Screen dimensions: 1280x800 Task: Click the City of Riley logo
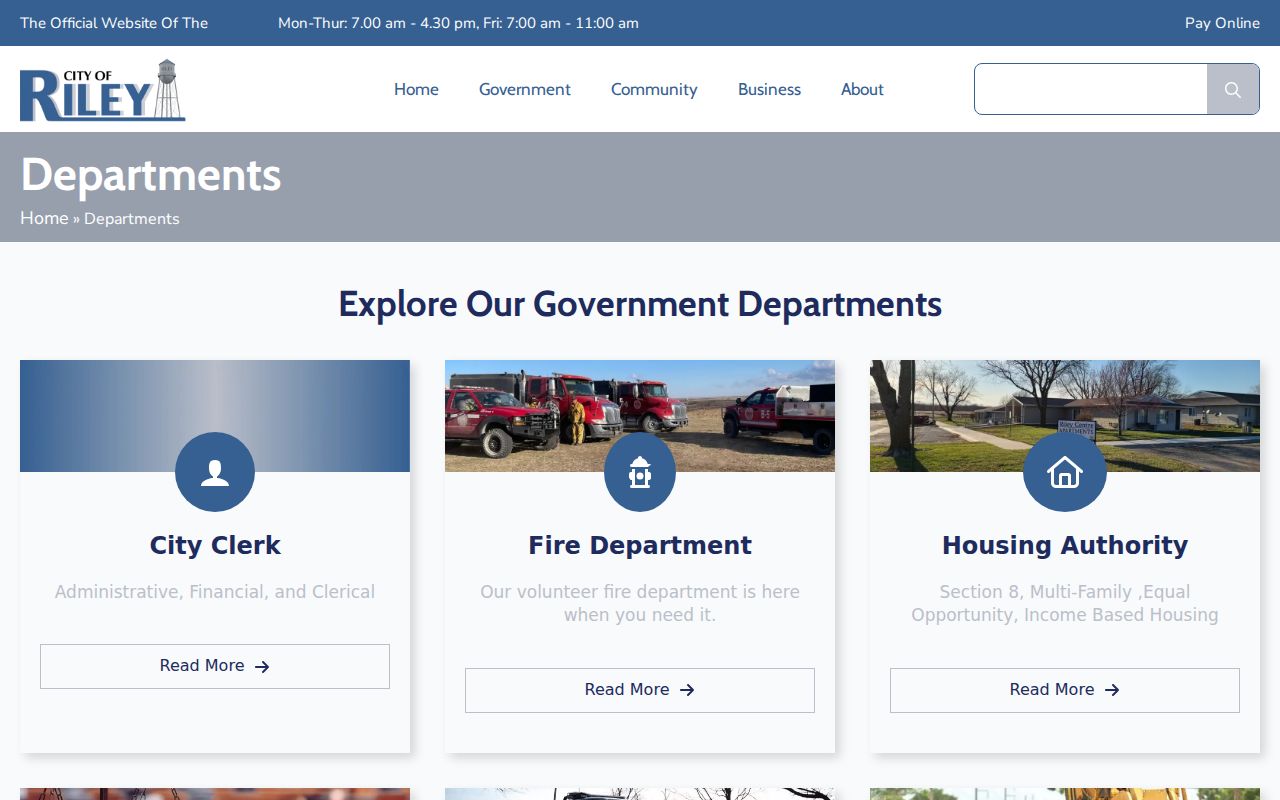[103, 90]
